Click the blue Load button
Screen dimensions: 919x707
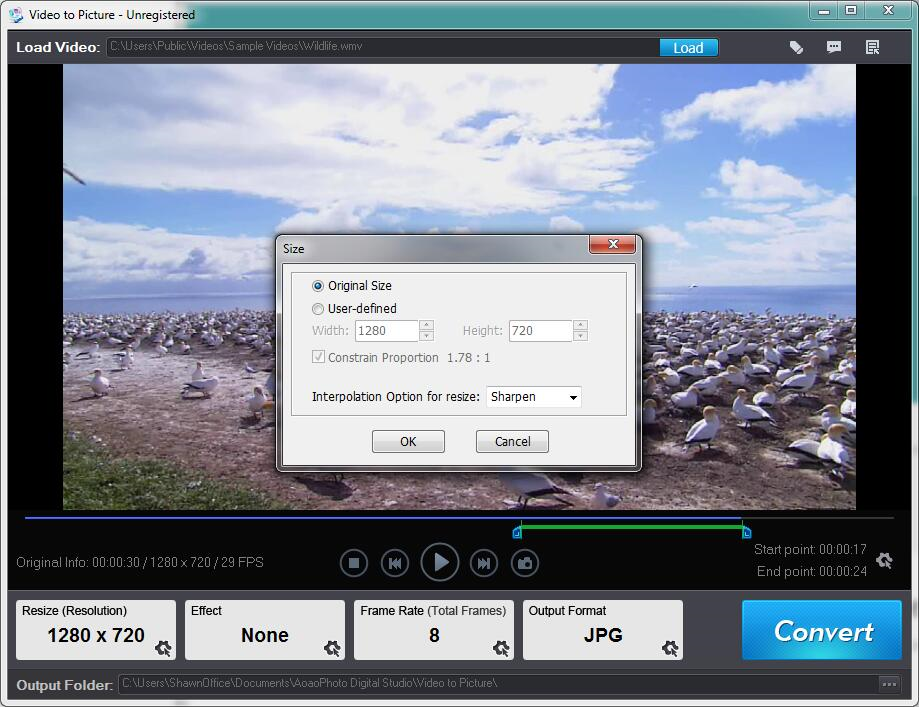point(689,47)
